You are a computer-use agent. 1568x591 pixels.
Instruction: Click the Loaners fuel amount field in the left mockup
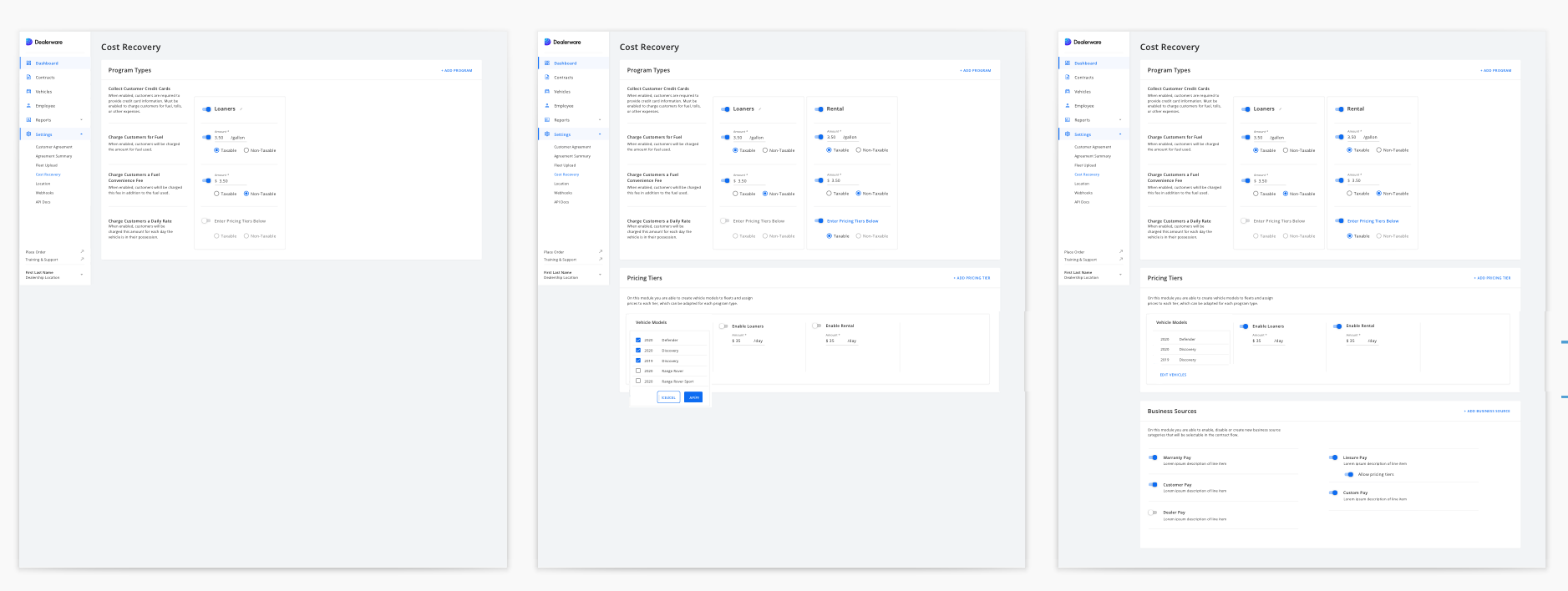pyautogui.click(x=230, y=138)
